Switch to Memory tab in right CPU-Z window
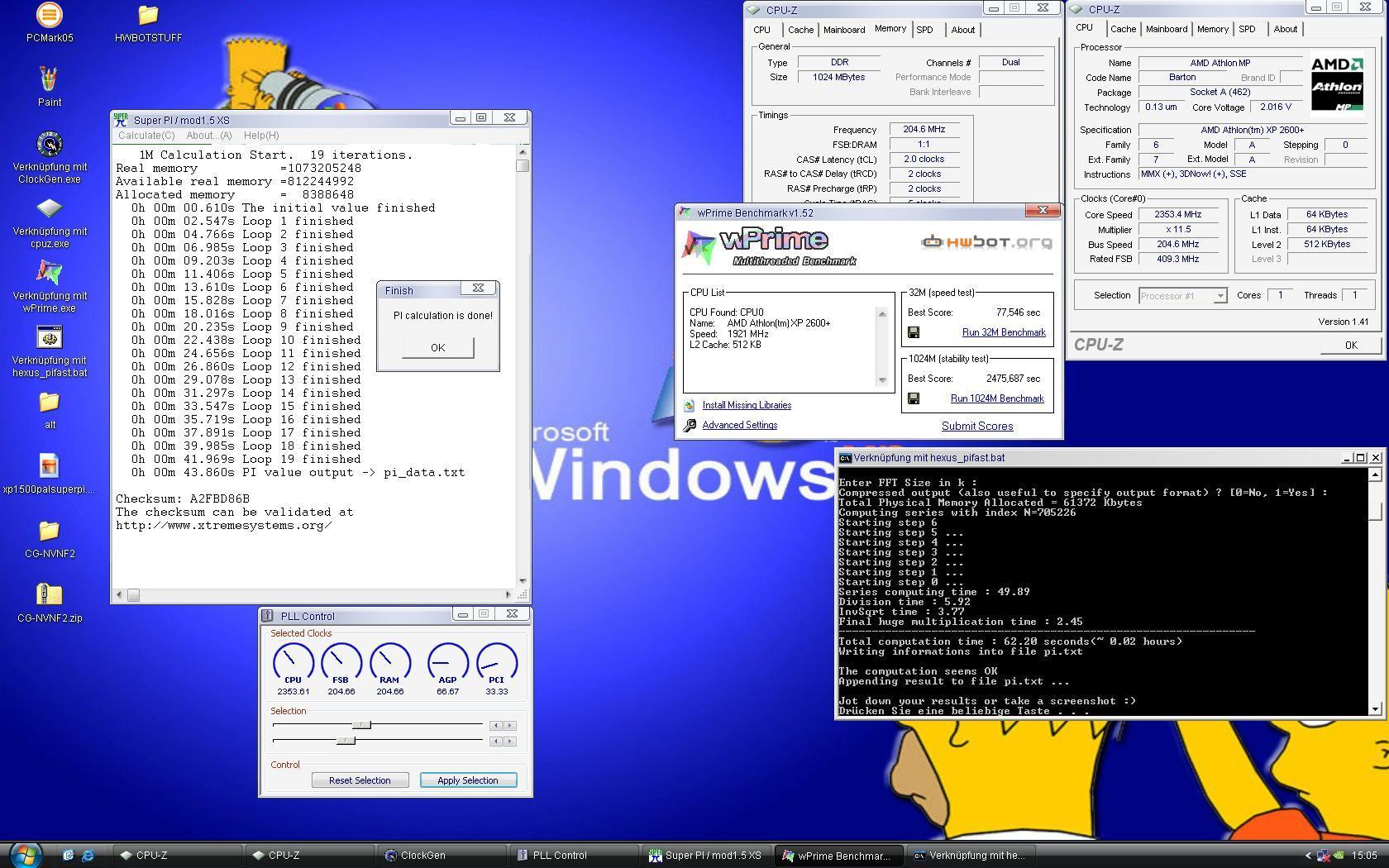Screen dimensions: 1389x868 (x=1212, y=29)
